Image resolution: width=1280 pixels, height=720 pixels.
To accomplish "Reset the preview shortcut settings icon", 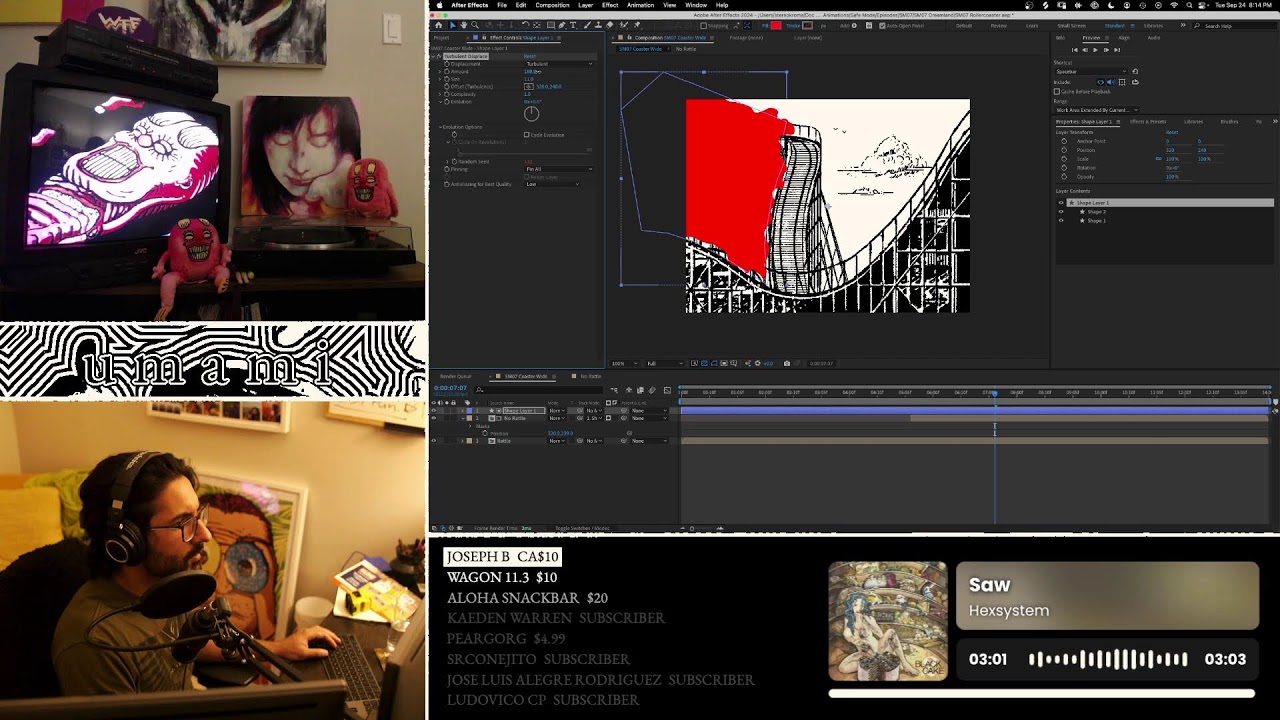I will pyautogui.click(x=1135, y=72).
